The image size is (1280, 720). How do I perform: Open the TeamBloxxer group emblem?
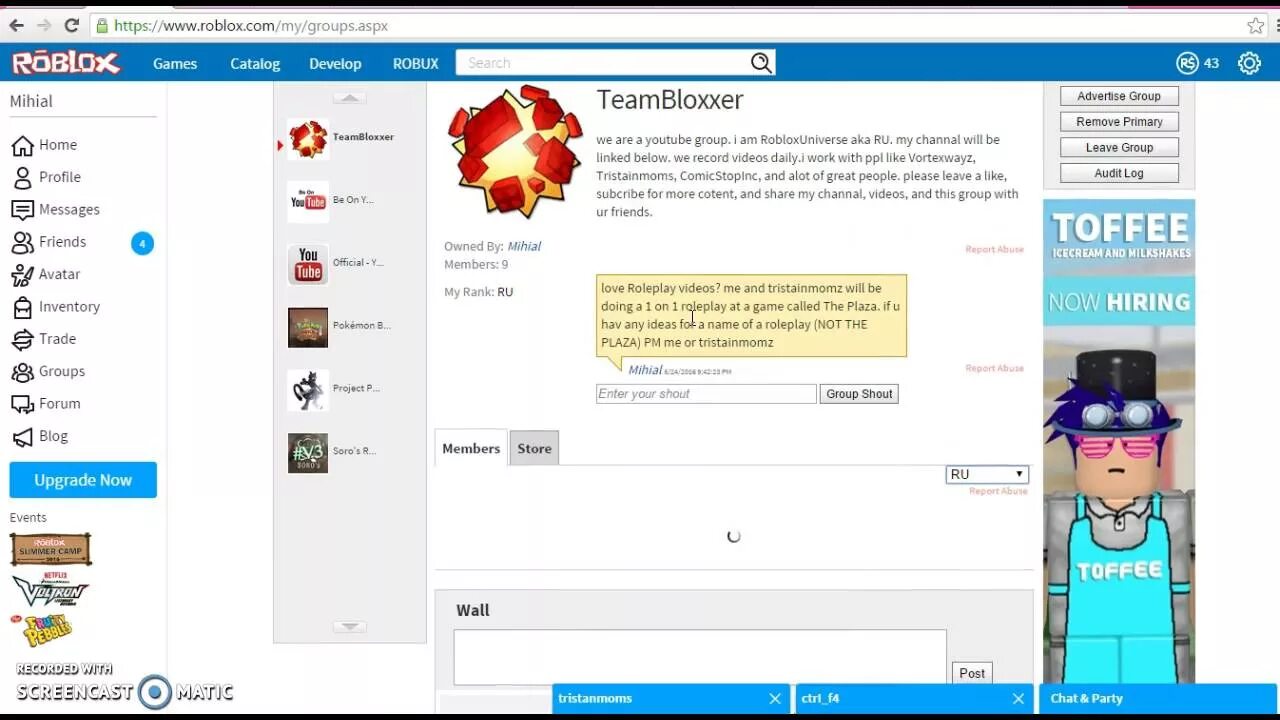[x=515, y=150]
